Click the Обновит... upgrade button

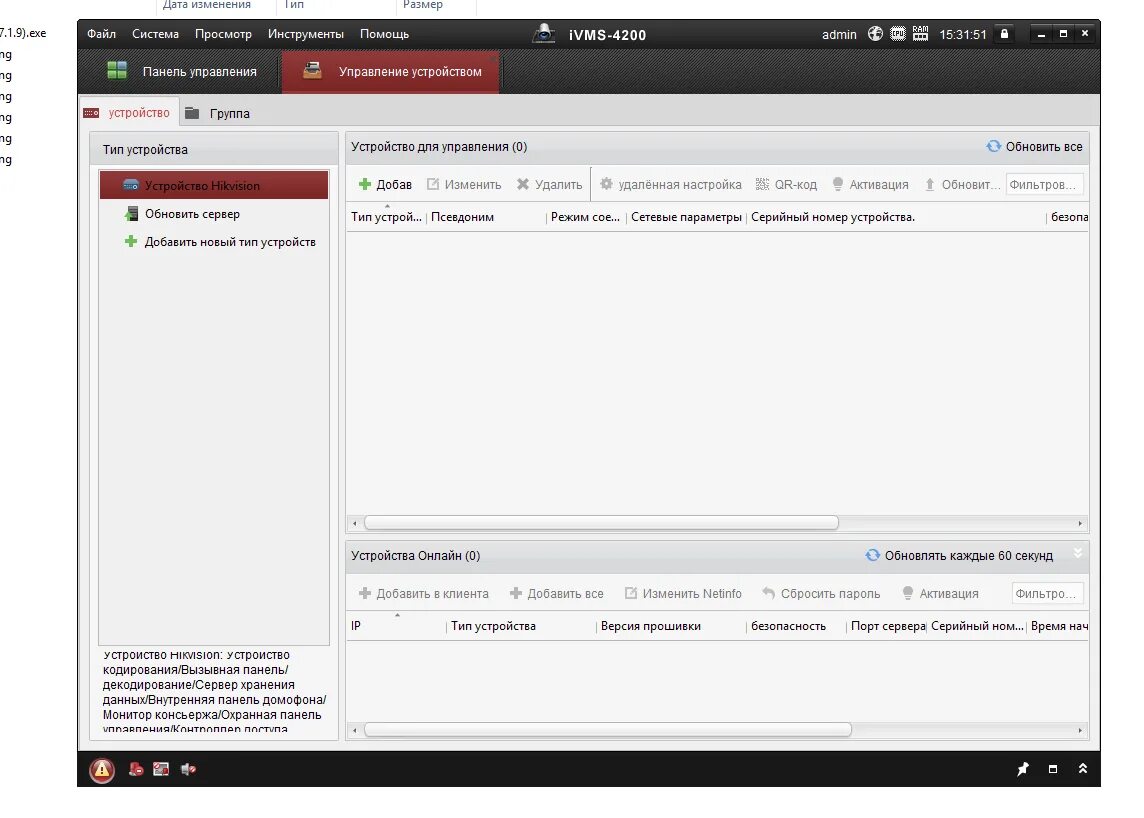[x=962, y=185]
